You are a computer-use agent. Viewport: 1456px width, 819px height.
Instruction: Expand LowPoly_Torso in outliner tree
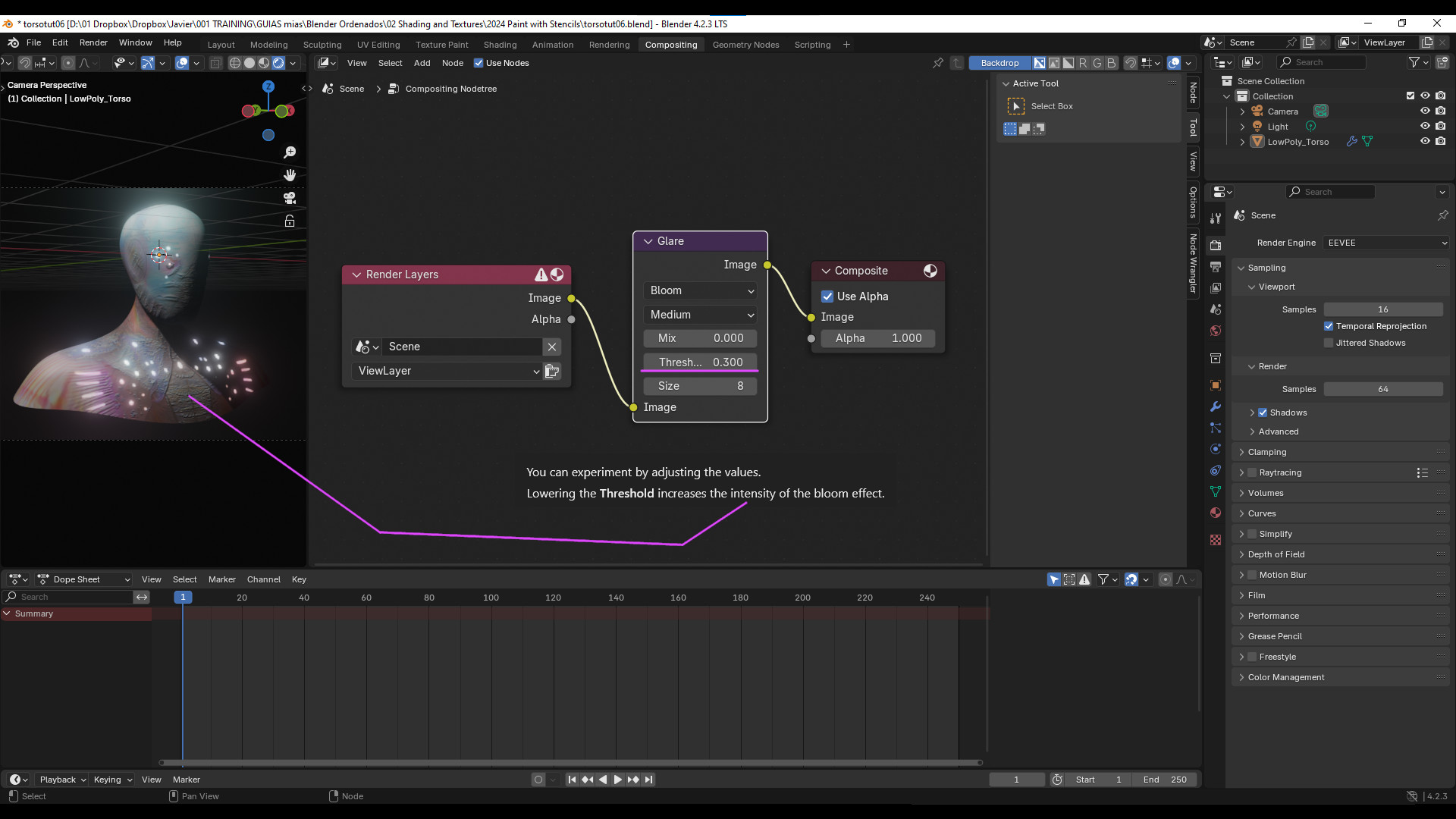tap(1242, 142)
